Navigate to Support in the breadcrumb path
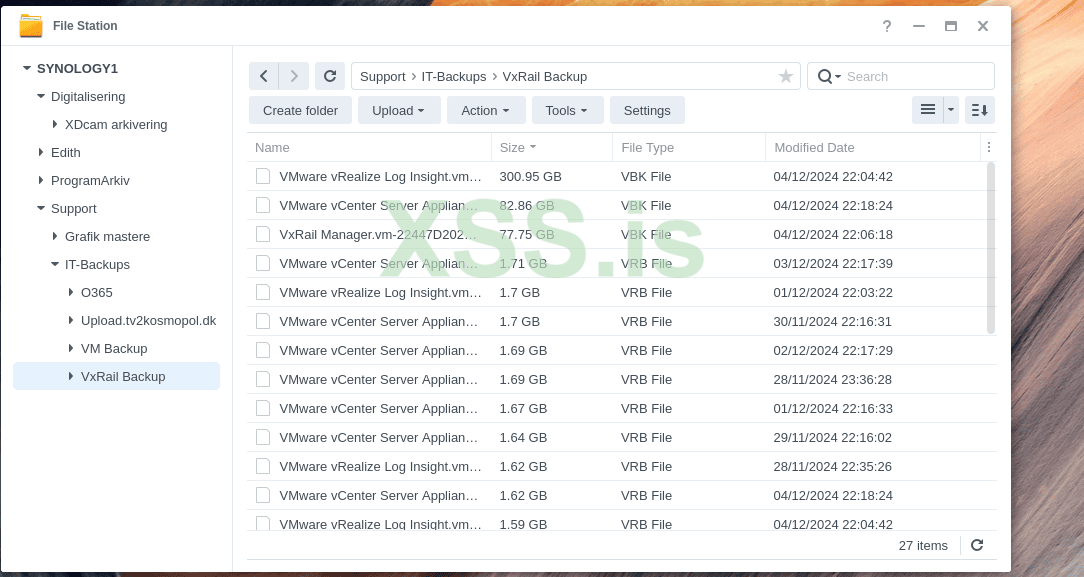The image size is (1084, 577). (x=382, y=77)
